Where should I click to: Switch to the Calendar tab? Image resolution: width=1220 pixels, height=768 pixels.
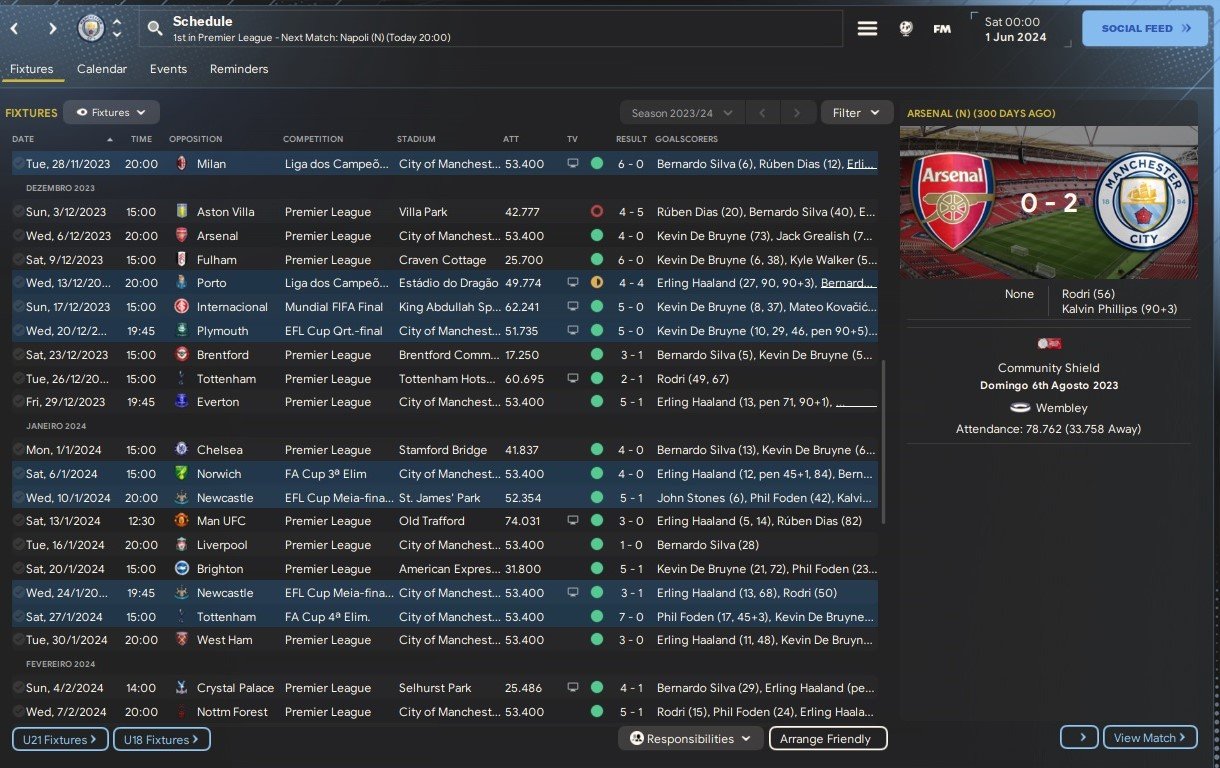click(x=102, y=69)
